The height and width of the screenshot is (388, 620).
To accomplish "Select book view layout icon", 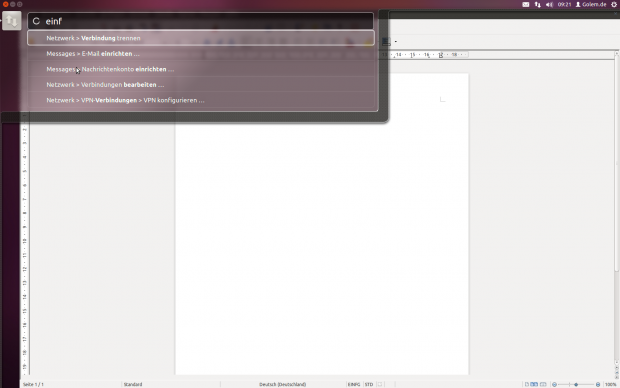I will click(543, 384).
